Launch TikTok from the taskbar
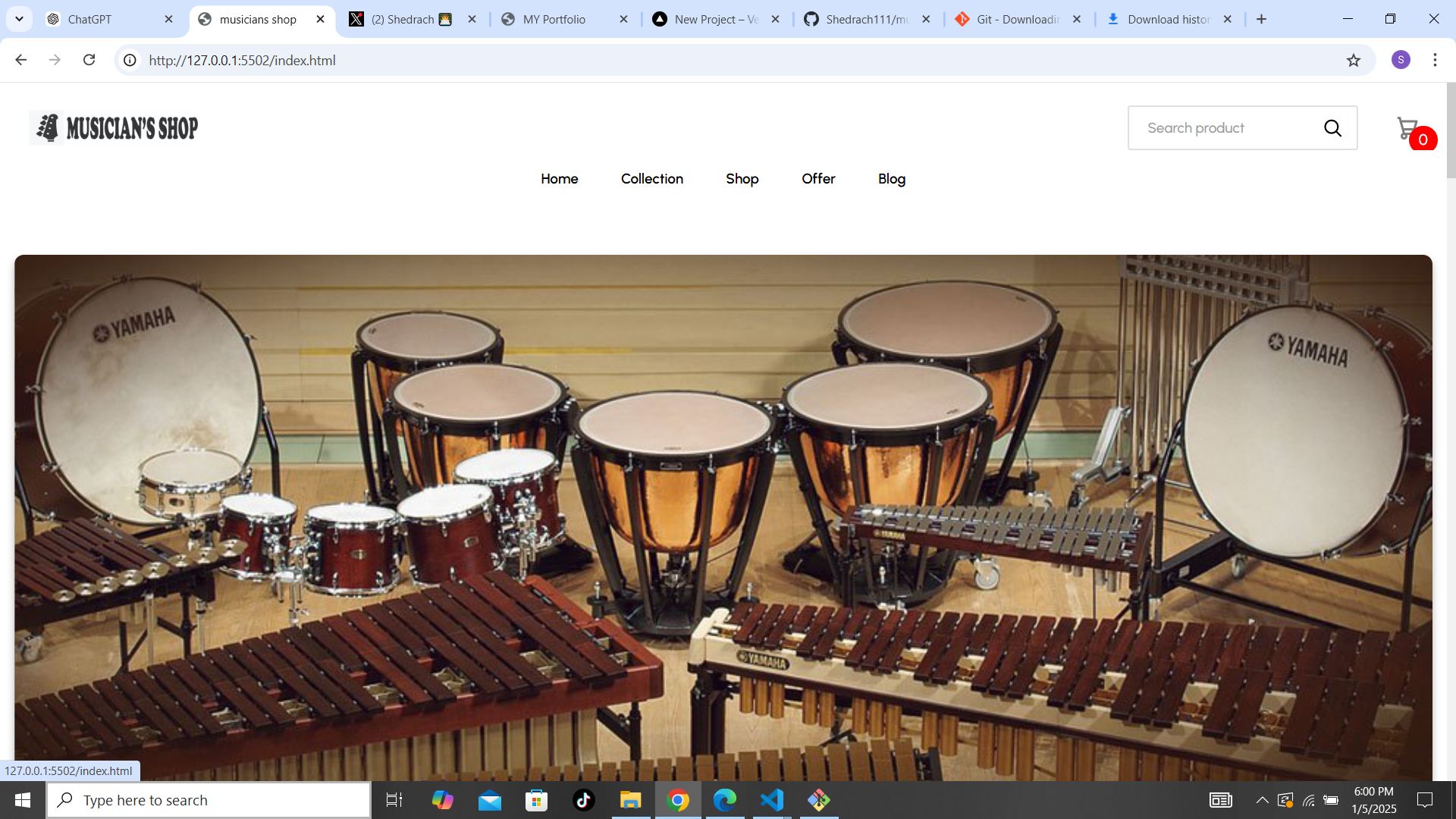 [583, 800]
